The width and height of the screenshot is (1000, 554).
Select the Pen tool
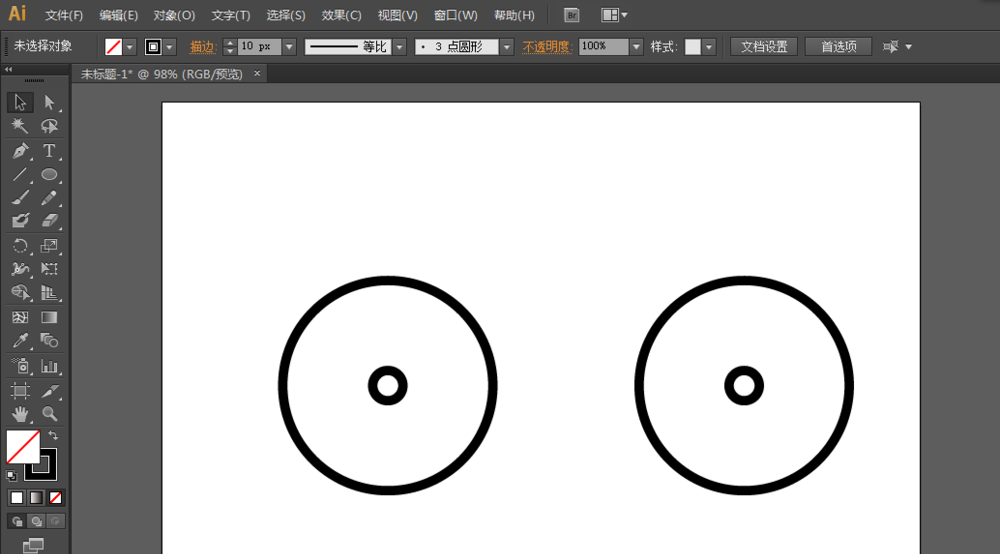(20, 151)
